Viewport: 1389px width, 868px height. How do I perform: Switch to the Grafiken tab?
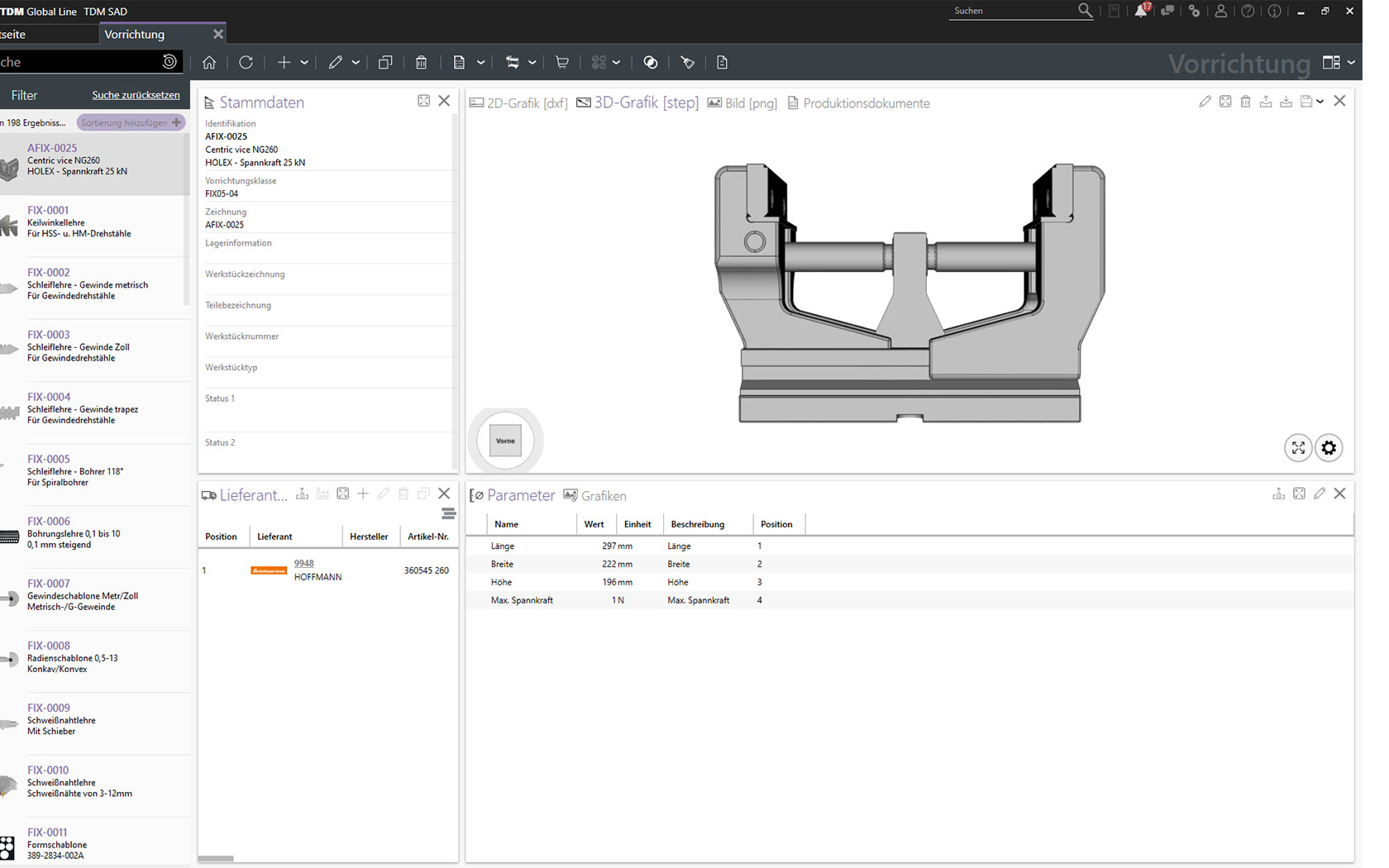(x=594, y=495)
